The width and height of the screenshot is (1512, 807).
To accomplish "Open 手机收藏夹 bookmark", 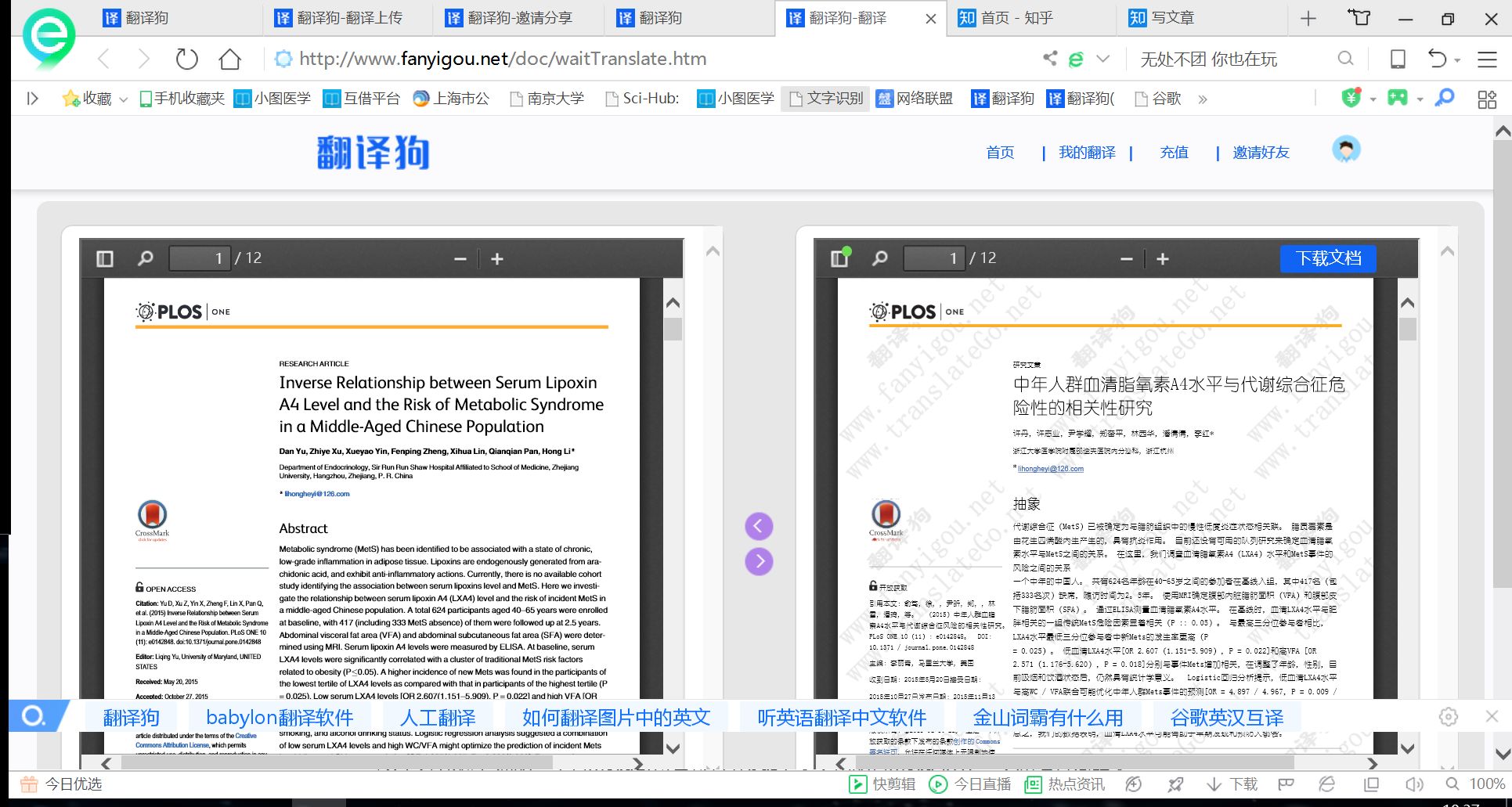I will (182, 99).
